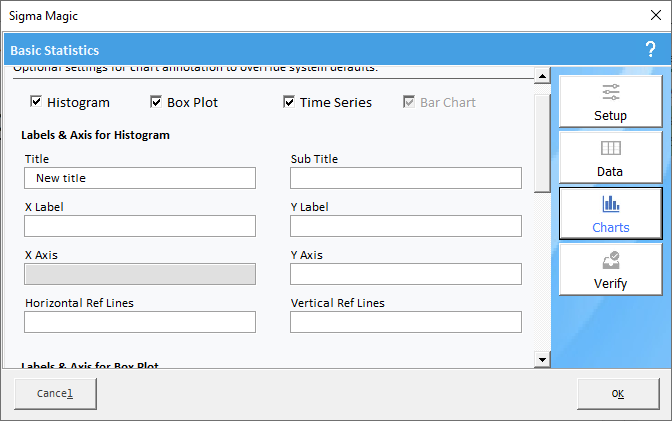Close the Sigma Magic dialog window
This screenshot has width=672, height=421.
point(648,15)
